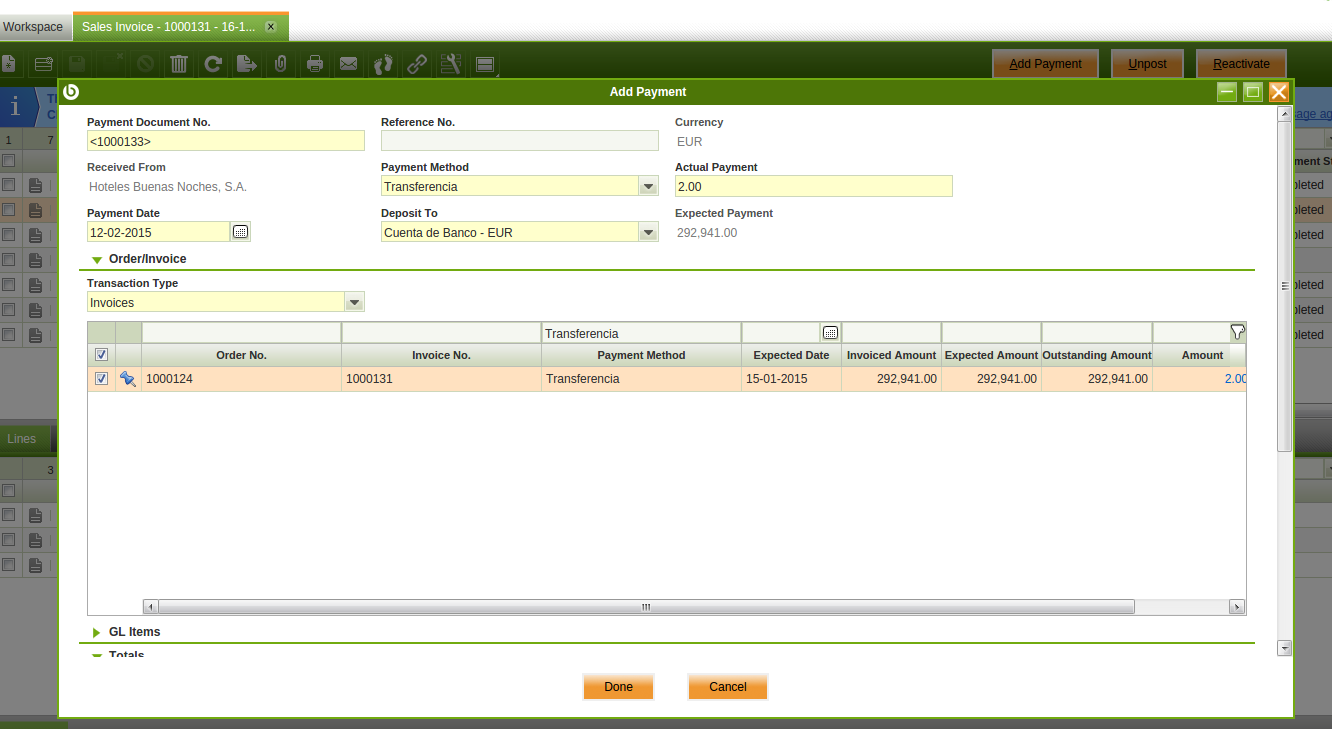
Task: Click the Actual Payment input field
Action: pos(813,186)
